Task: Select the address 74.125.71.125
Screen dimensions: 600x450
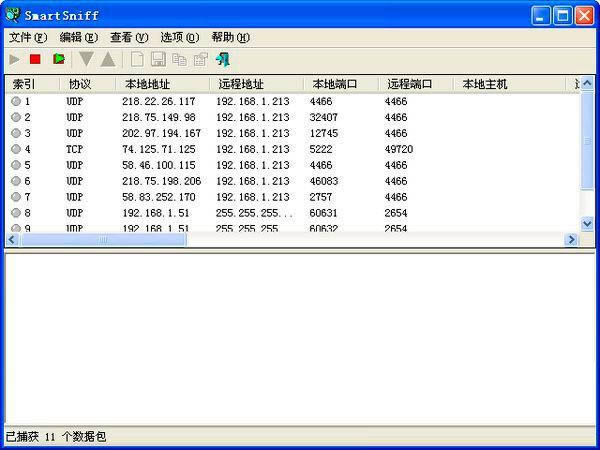Action: (159, 149)
